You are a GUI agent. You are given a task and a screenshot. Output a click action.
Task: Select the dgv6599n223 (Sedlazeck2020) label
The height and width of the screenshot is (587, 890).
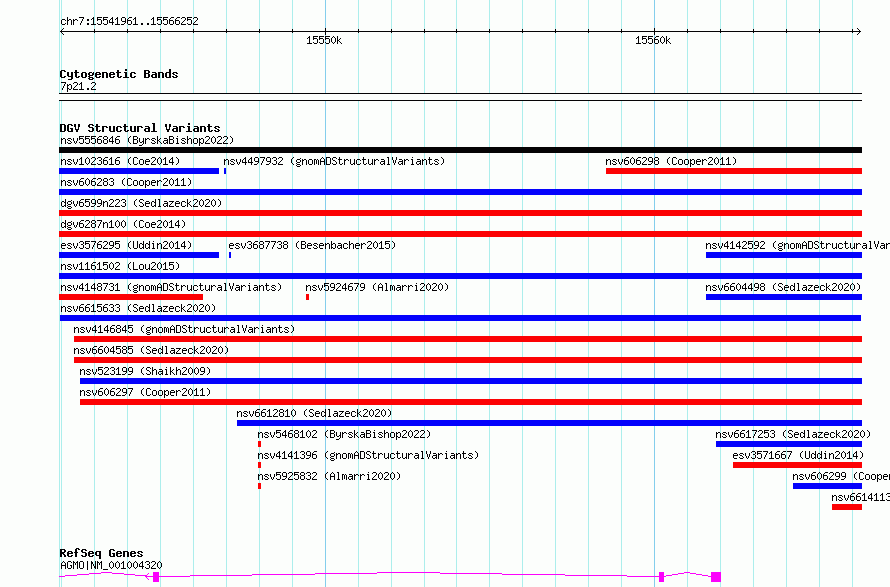(x=141, y=203)
